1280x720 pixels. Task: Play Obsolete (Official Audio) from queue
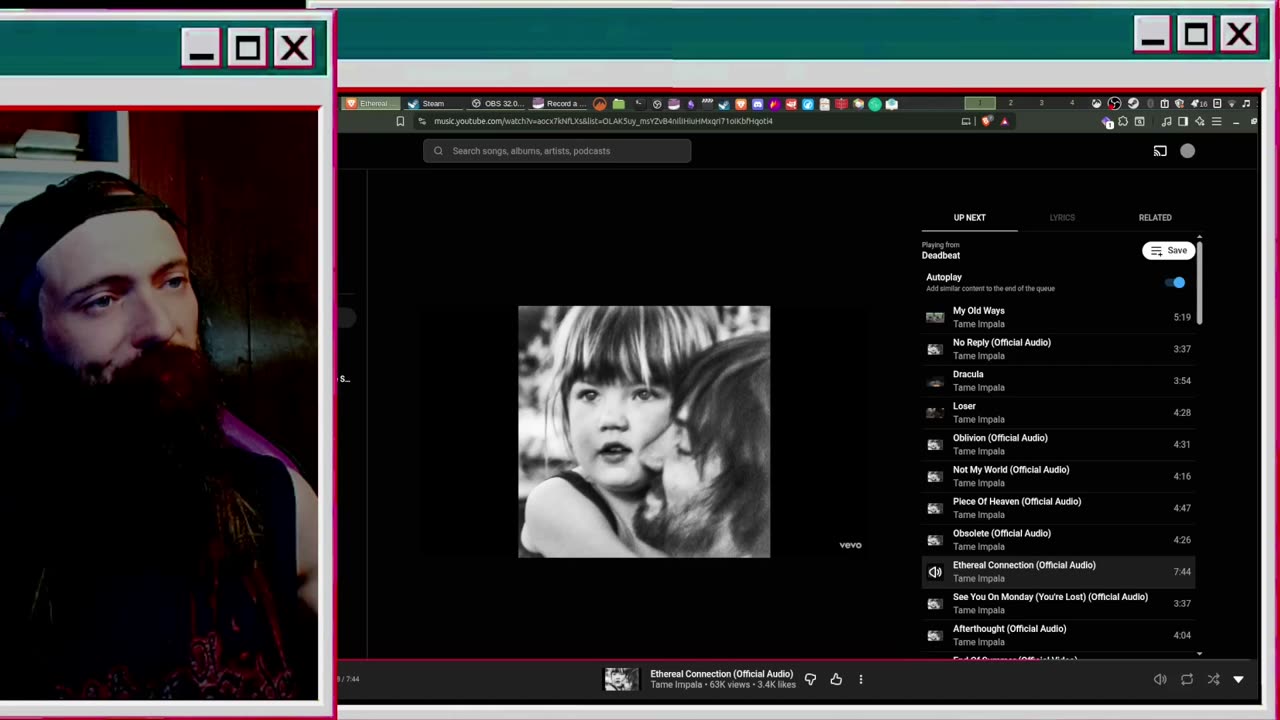1058,540
